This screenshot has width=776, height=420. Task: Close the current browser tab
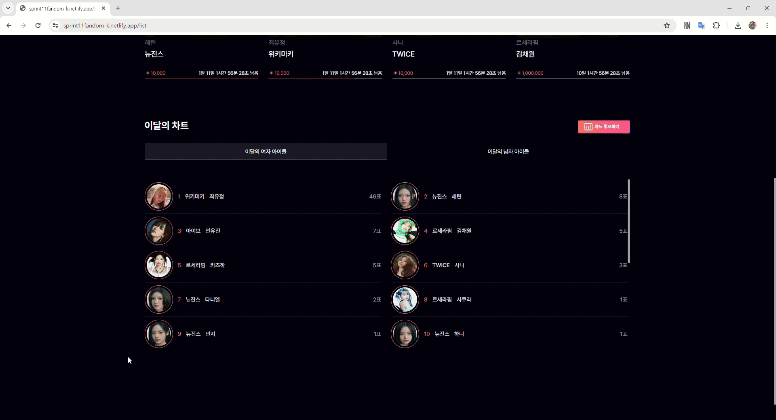tap(103, 8)
